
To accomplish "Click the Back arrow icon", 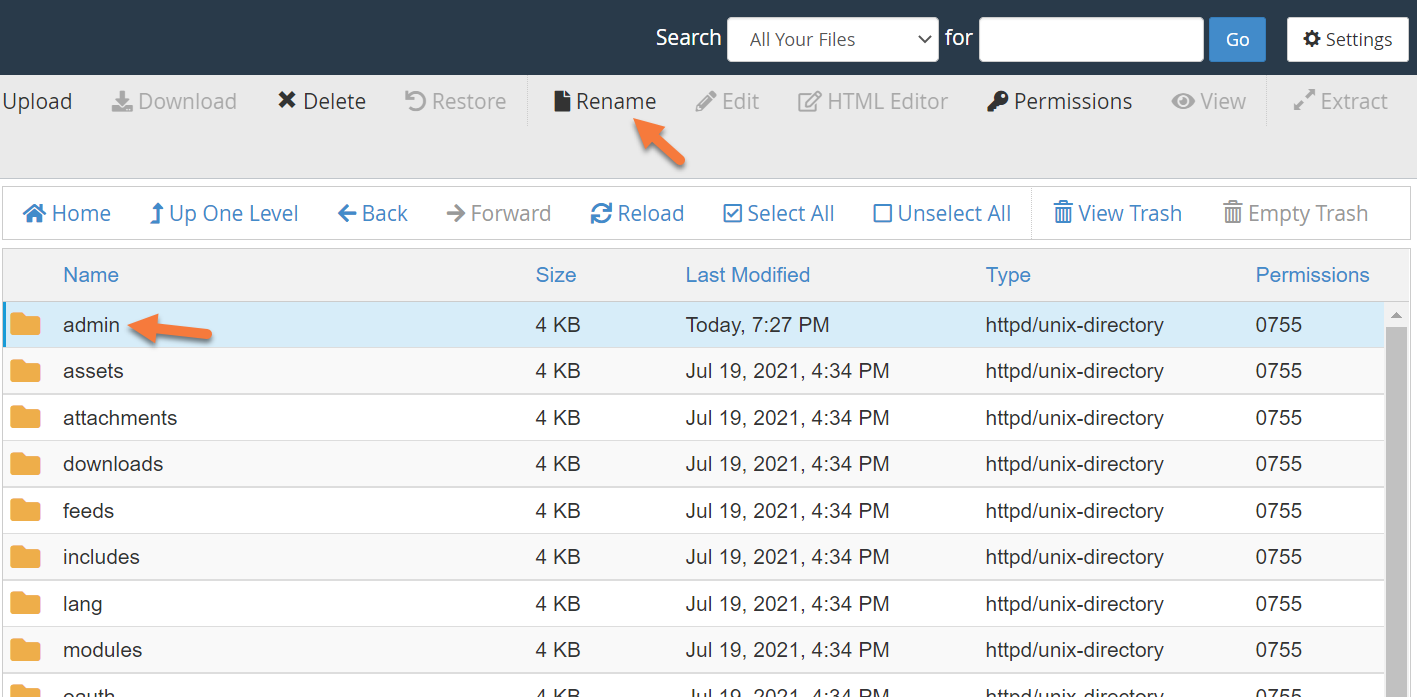I will coord(347,213).
